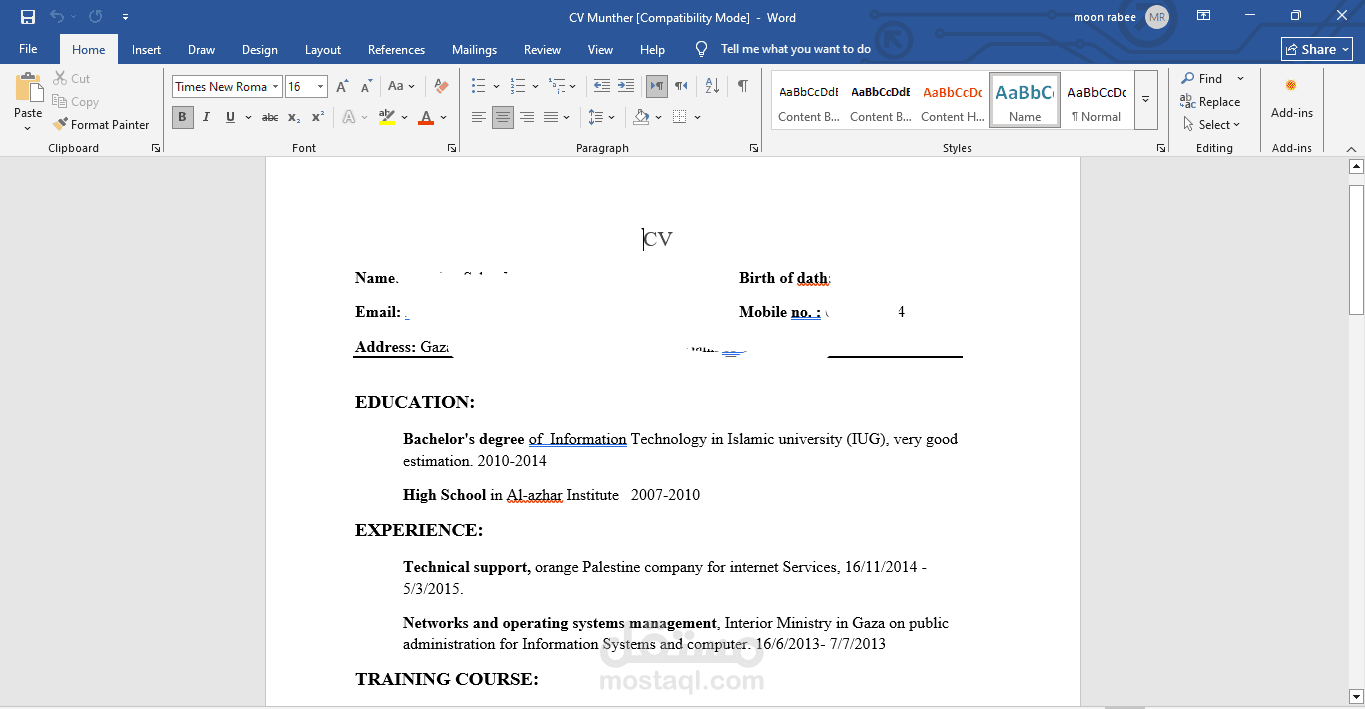Viewport: 1365px width, 709px height.
Task: Click the Share button
Action: point(1317,49)
